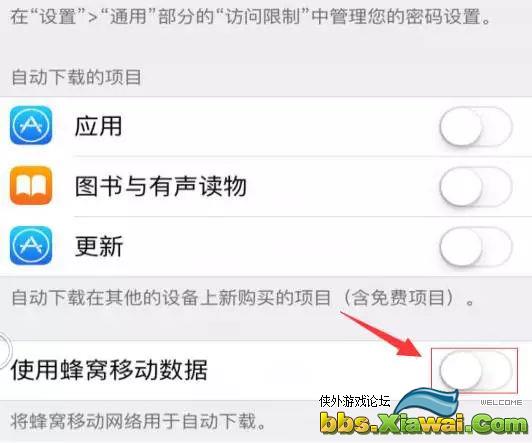Image resolution: width=532 pixels, height=443 pixels.
Task: Tap the App Store icon beside 应用
Action: 31,125
